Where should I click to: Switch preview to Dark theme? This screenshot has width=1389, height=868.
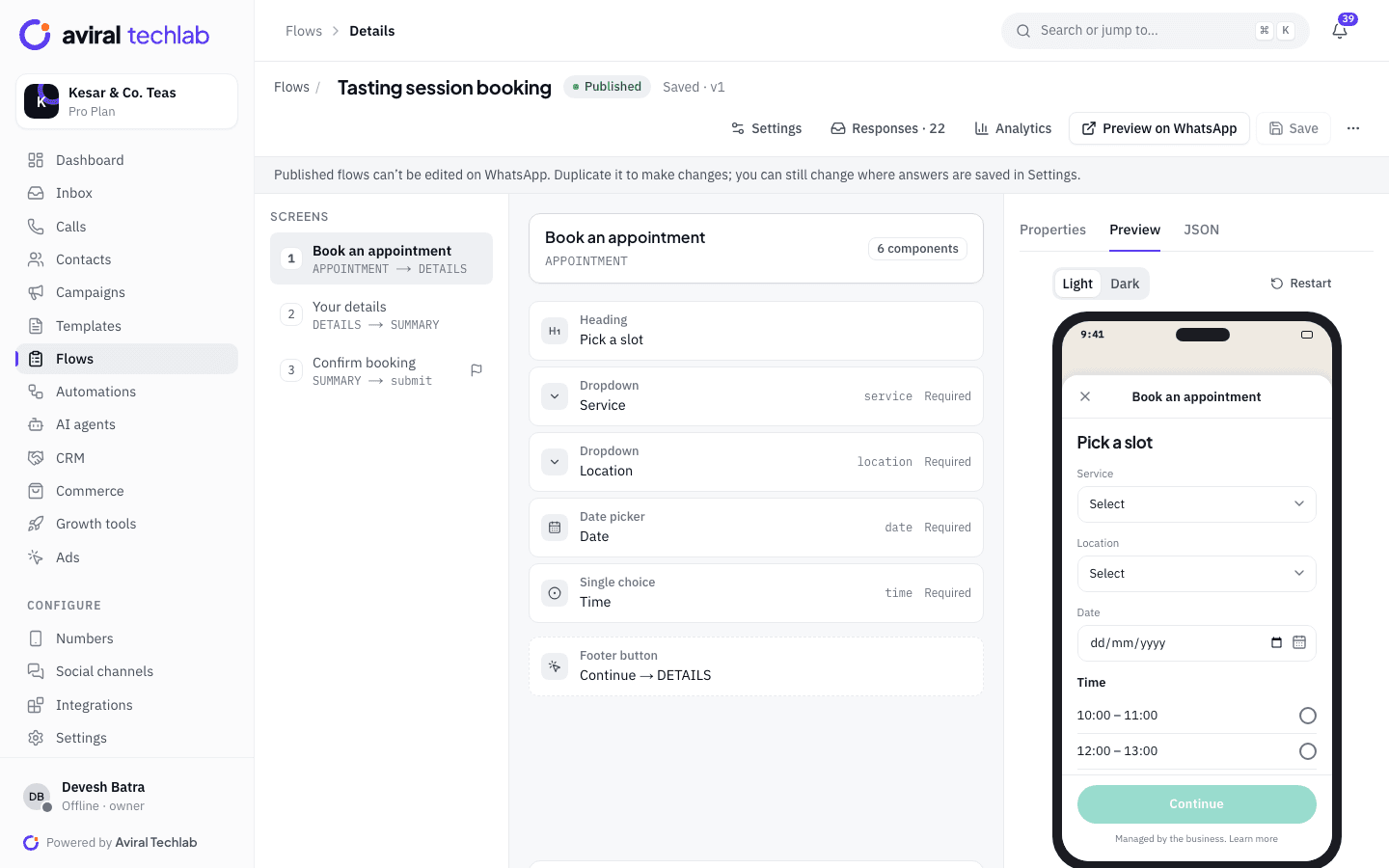[x=1125, y=284]
